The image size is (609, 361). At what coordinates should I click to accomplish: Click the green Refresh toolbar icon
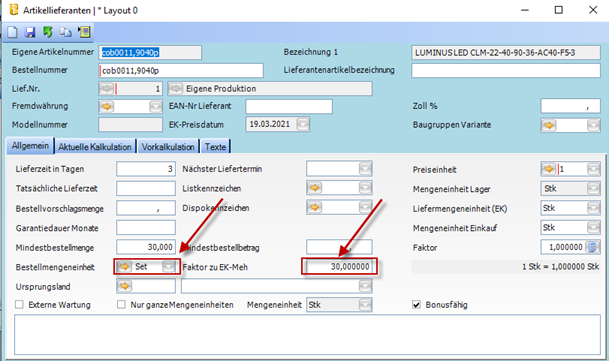[48, 32]
